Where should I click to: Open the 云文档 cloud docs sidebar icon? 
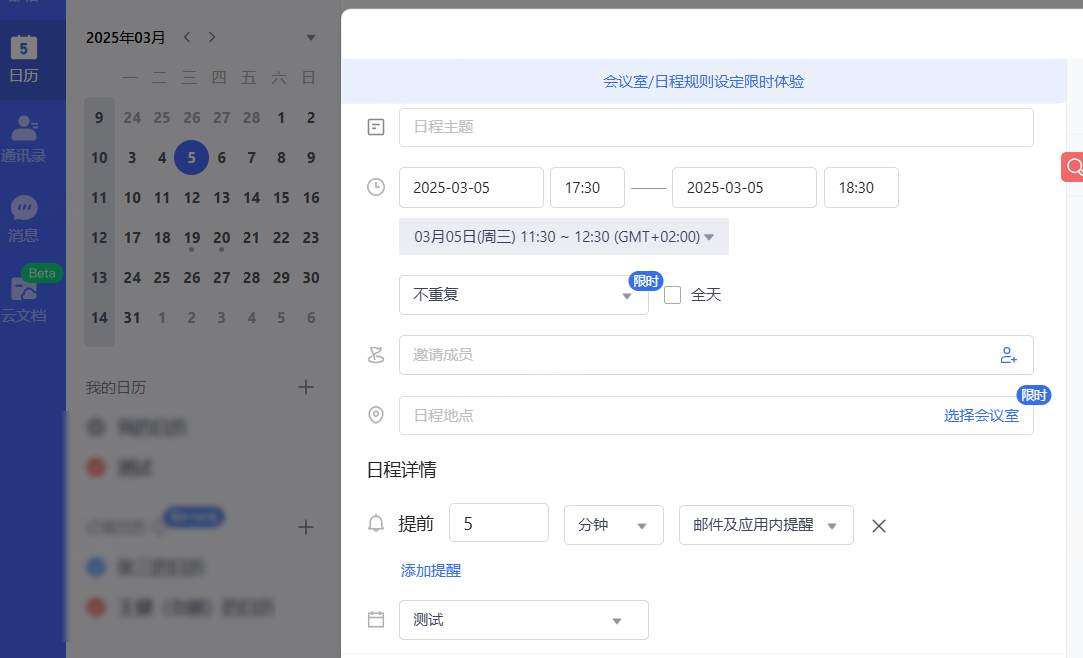(x=24, y=299)
